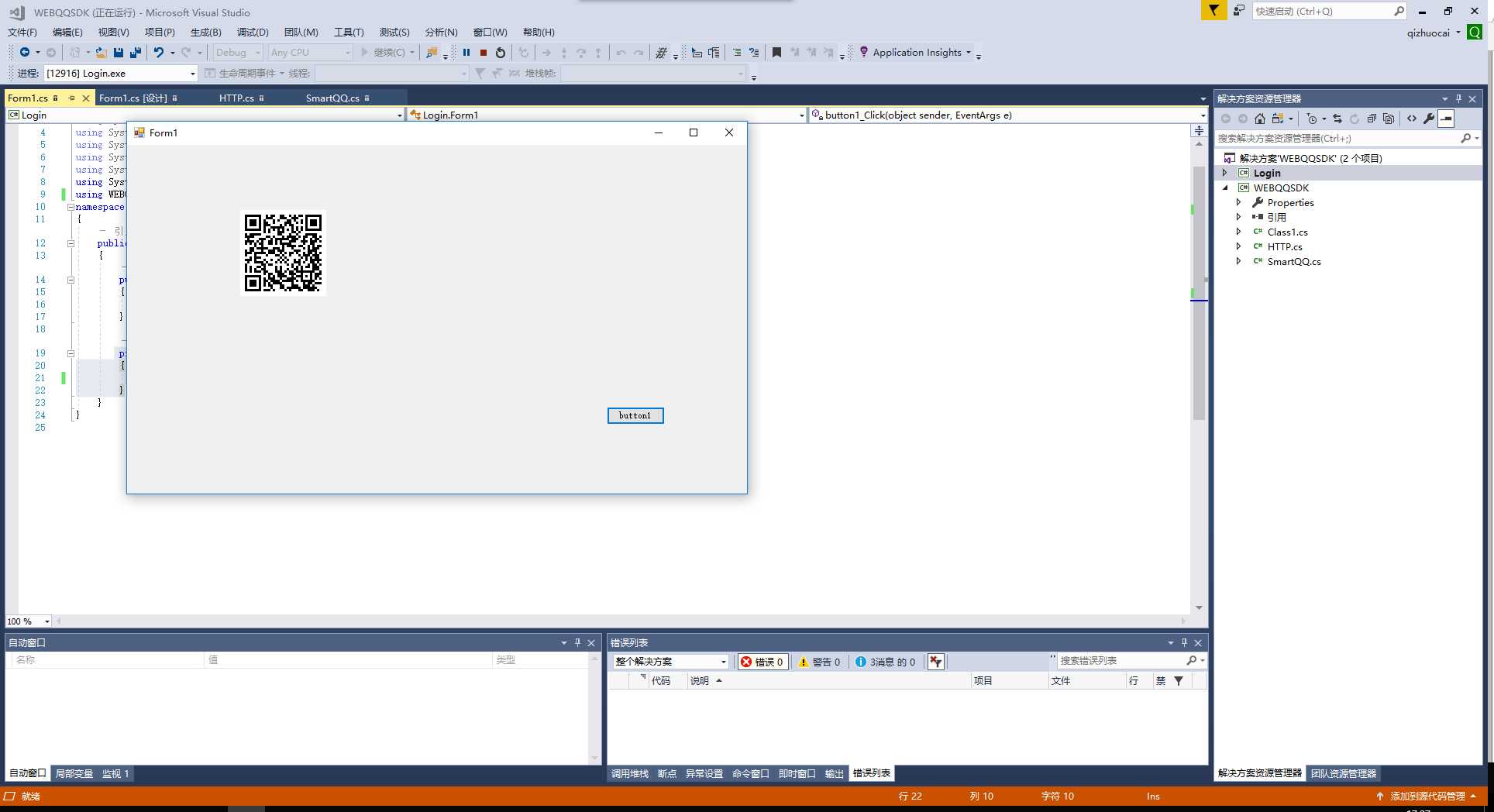Screen dimensions: 1494x812
Task: Comment out the selected lines icon
Action: (x=736, y=53)
